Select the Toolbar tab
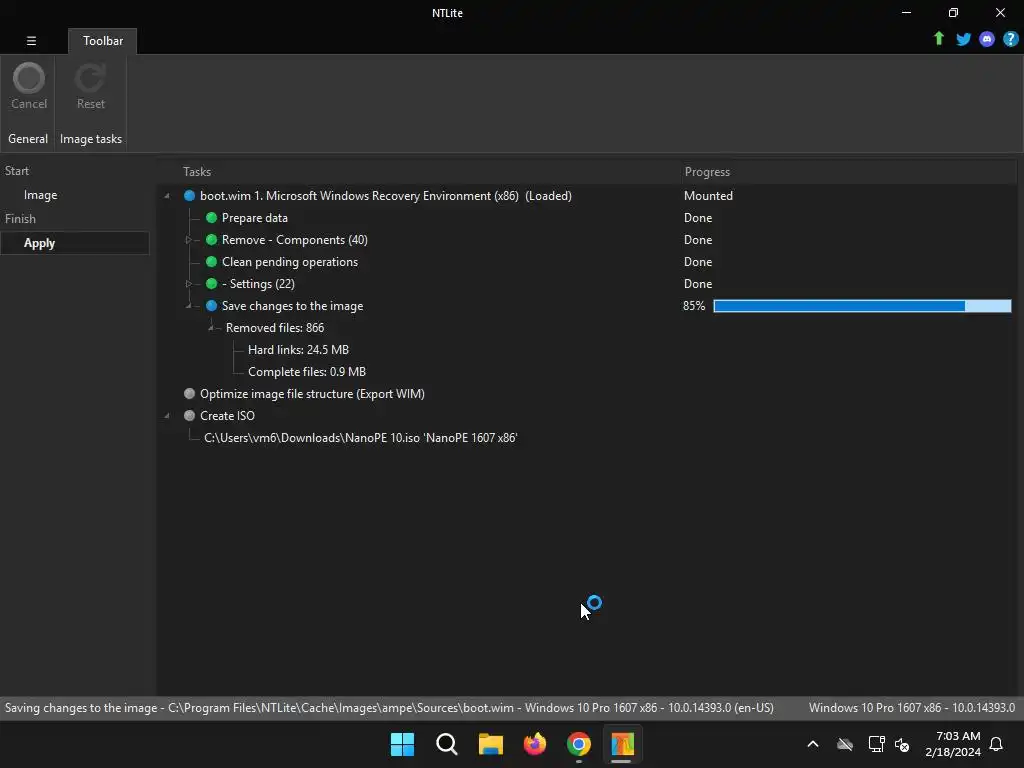 coord(103,40)
